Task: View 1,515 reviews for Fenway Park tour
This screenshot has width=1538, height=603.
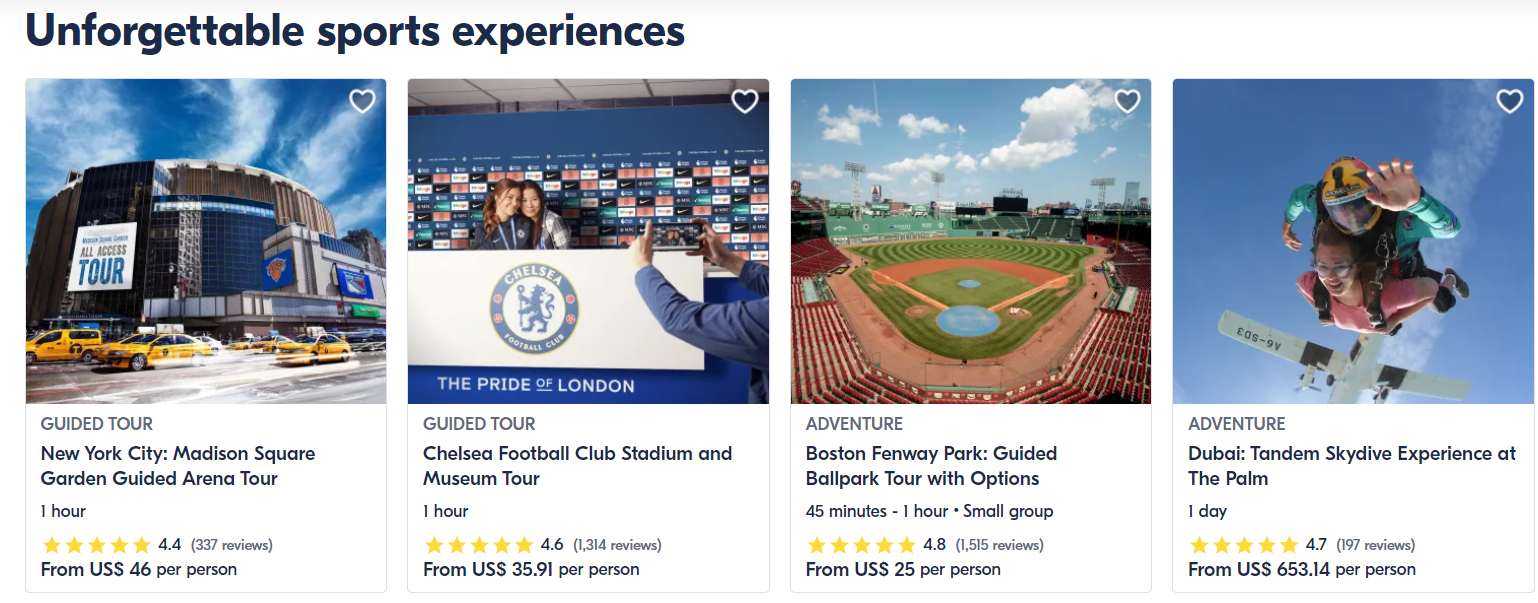Action: [999, 545]
